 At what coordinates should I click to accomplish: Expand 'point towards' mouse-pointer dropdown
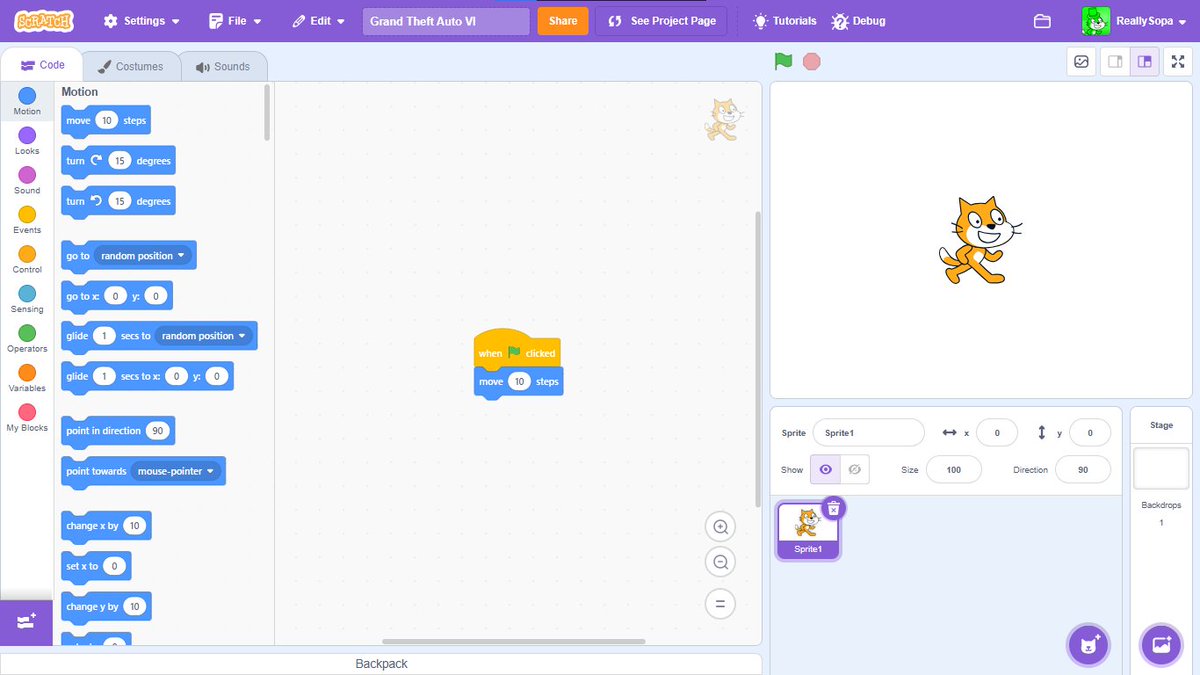(x=176, y=471)
